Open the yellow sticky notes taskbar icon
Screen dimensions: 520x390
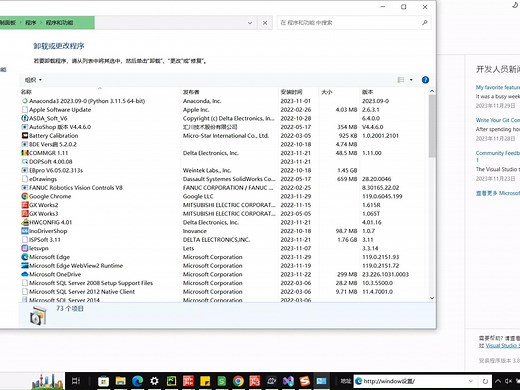(x=205, y=381)
